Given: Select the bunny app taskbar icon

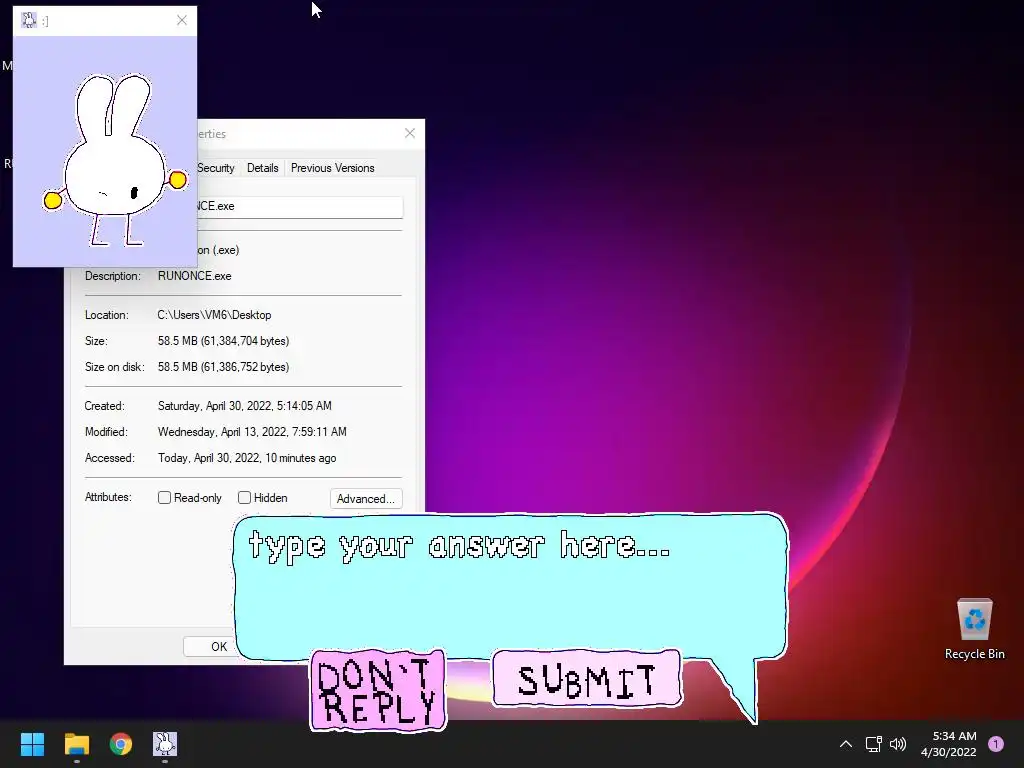Looking at the screenshot, I should coord(165,744).
